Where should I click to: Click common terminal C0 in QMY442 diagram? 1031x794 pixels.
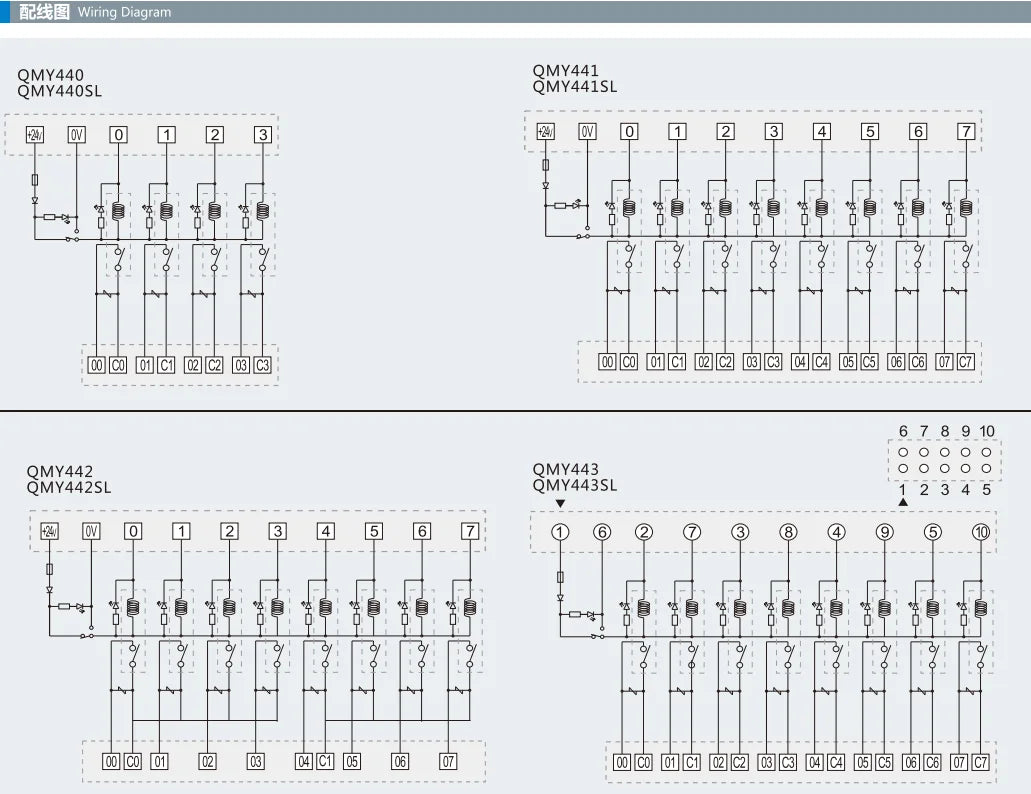[x=133, y=762]
